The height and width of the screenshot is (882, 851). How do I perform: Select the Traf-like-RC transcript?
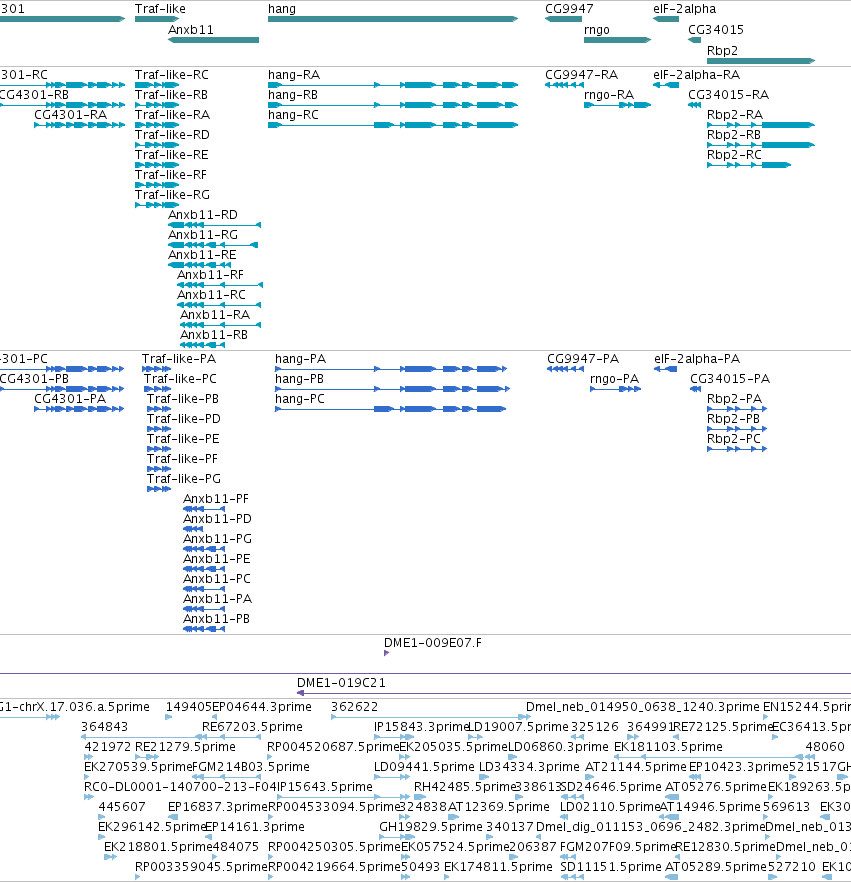[157, 85]
